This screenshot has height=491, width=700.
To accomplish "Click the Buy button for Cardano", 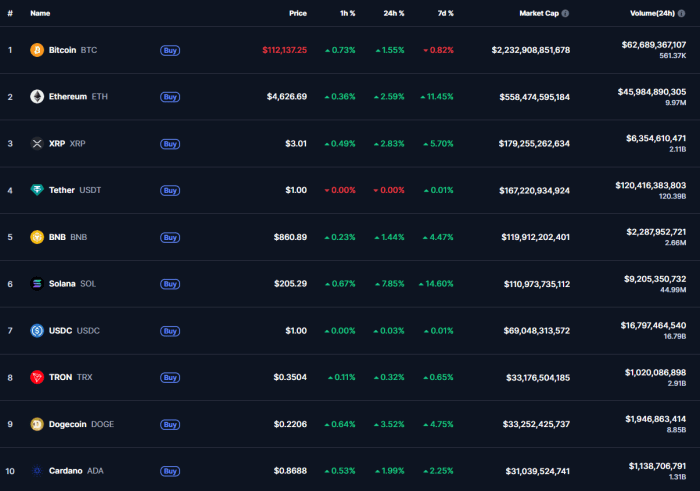I will (x=170, y=471).
